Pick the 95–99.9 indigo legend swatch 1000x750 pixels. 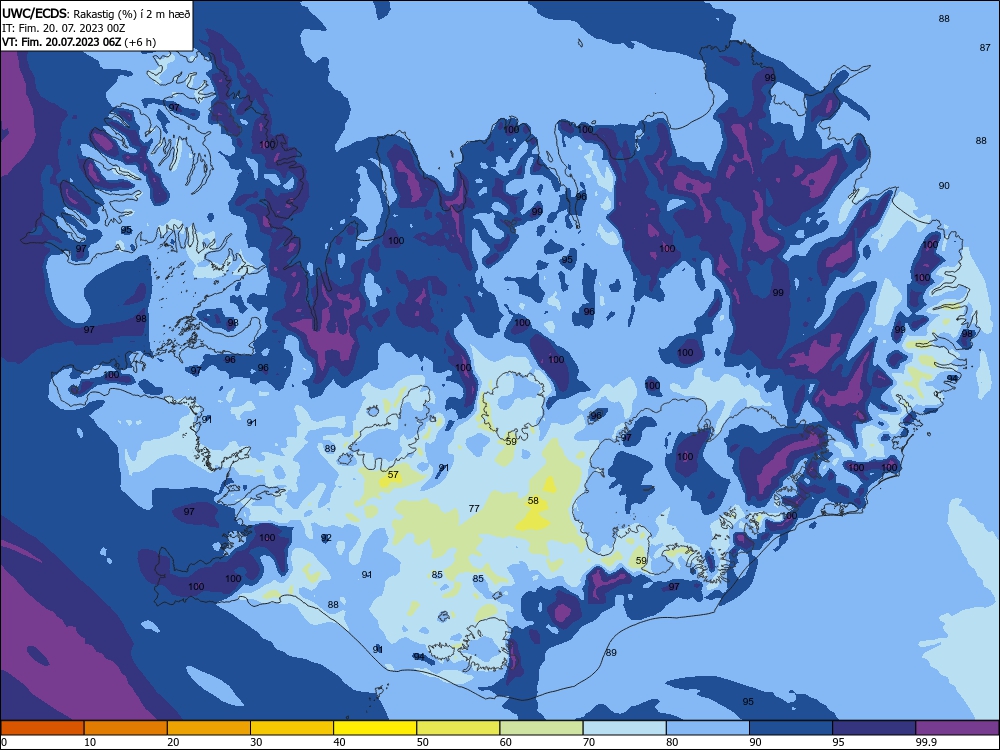[874, 728]
